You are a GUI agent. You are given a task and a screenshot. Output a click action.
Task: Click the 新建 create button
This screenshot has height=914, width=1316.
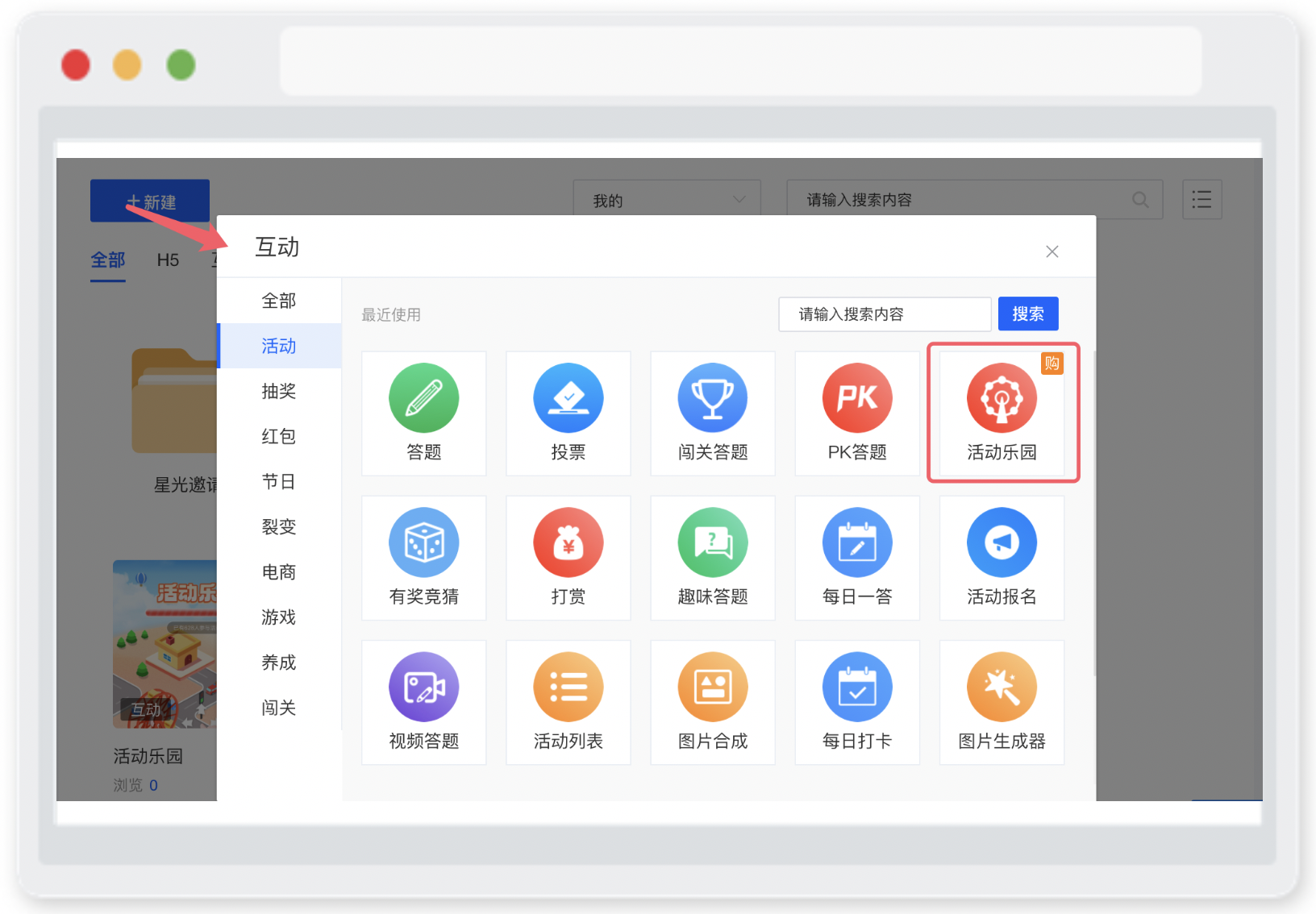[x=150, y=201]
